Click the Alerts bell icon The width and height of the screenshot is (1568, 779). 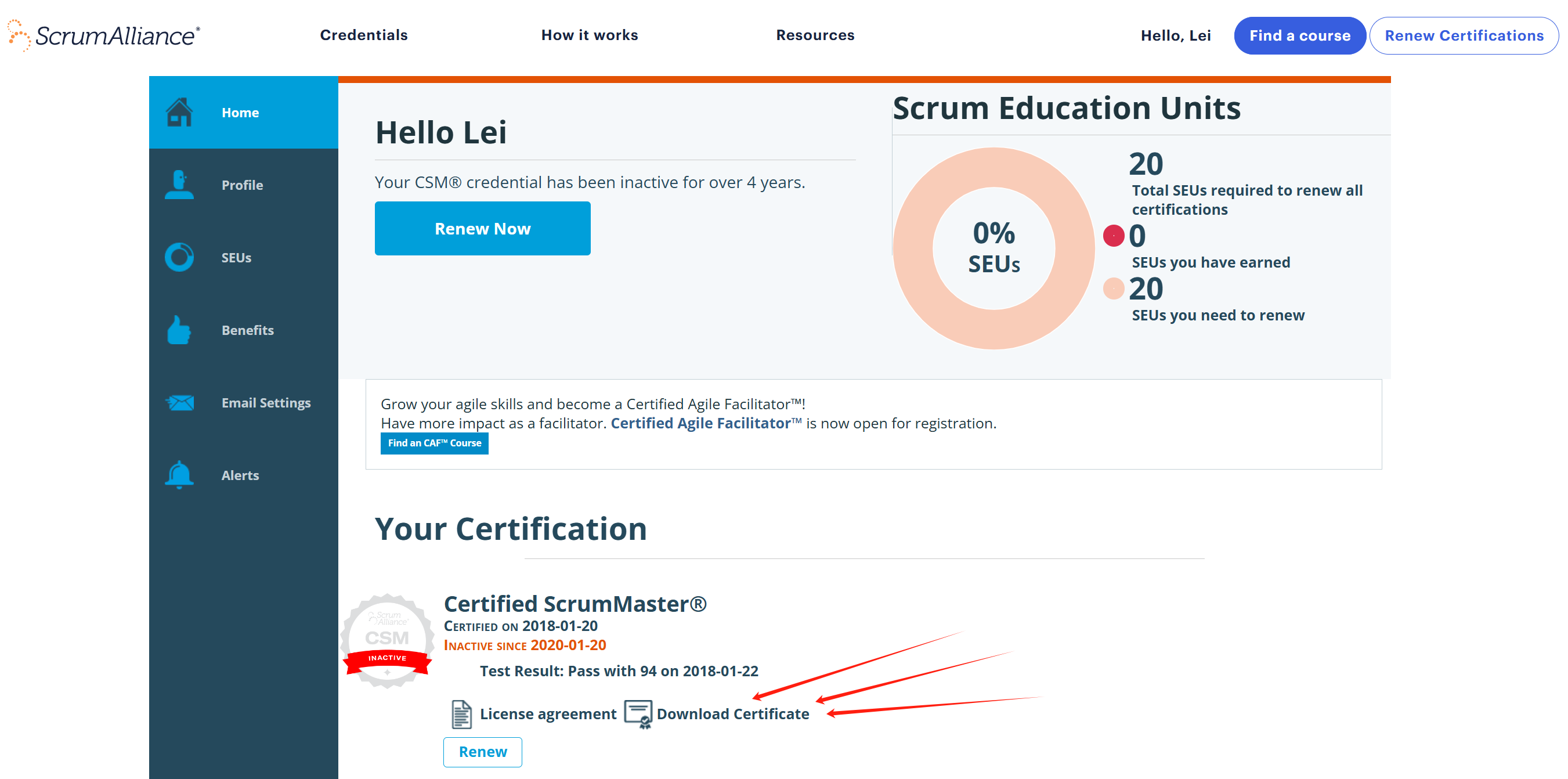(x=179, y=474)
